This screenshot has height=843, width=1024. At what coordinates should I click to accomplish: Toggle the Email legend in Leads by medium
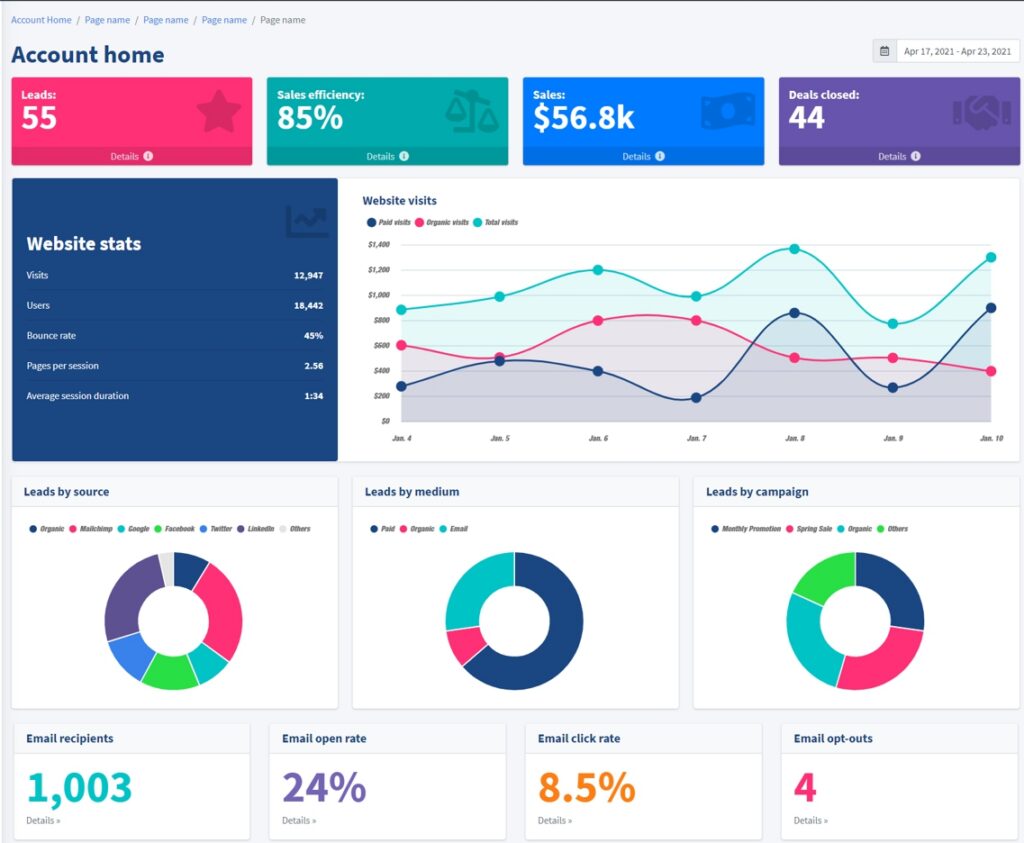pyautogui.click(x=454, y=529)
